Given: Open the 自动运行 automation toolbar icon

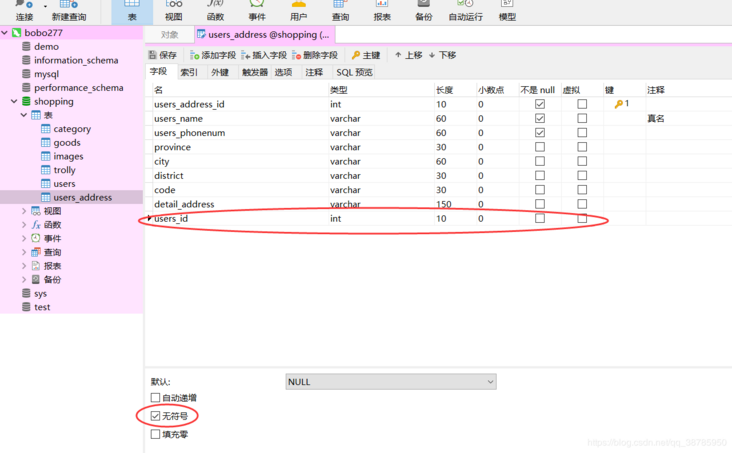Looking at the screenshot, I should point(465,11).
